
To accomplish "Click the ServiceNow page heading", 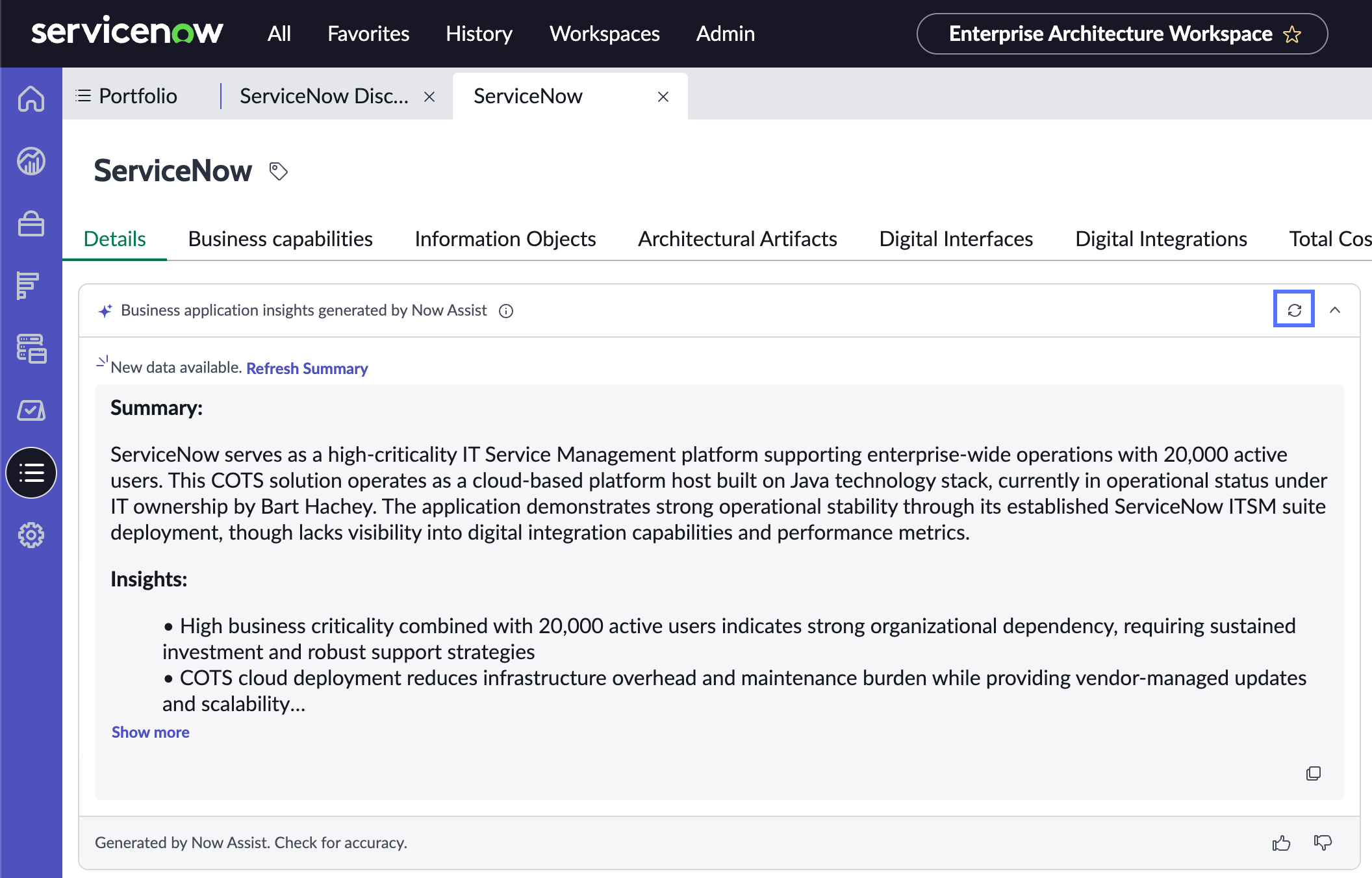I will [x=173, y=171].
